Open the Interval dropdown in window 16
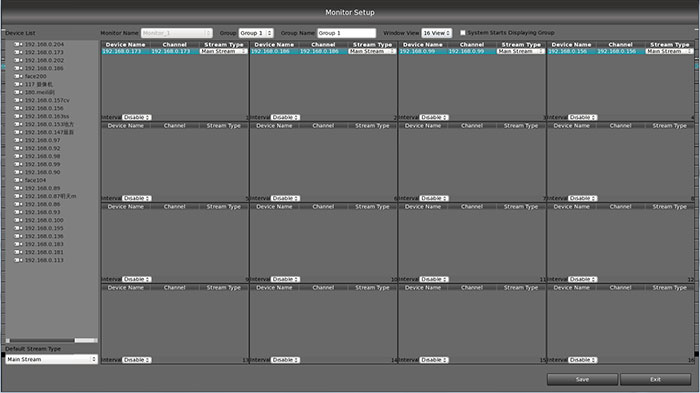 [x=583, y=360]
